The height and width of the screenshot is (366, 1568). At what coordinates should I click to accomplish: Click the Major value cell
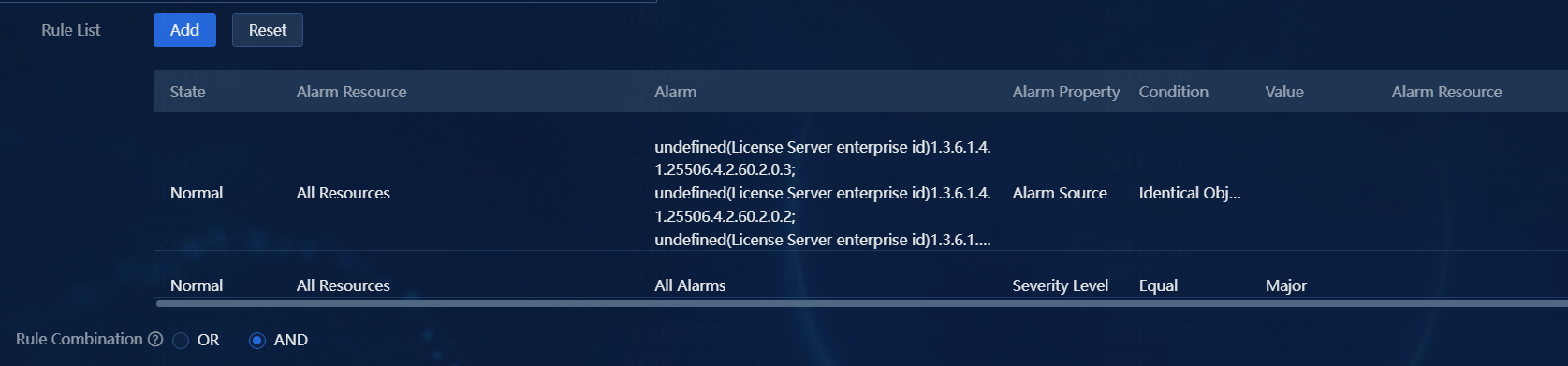1285,285
